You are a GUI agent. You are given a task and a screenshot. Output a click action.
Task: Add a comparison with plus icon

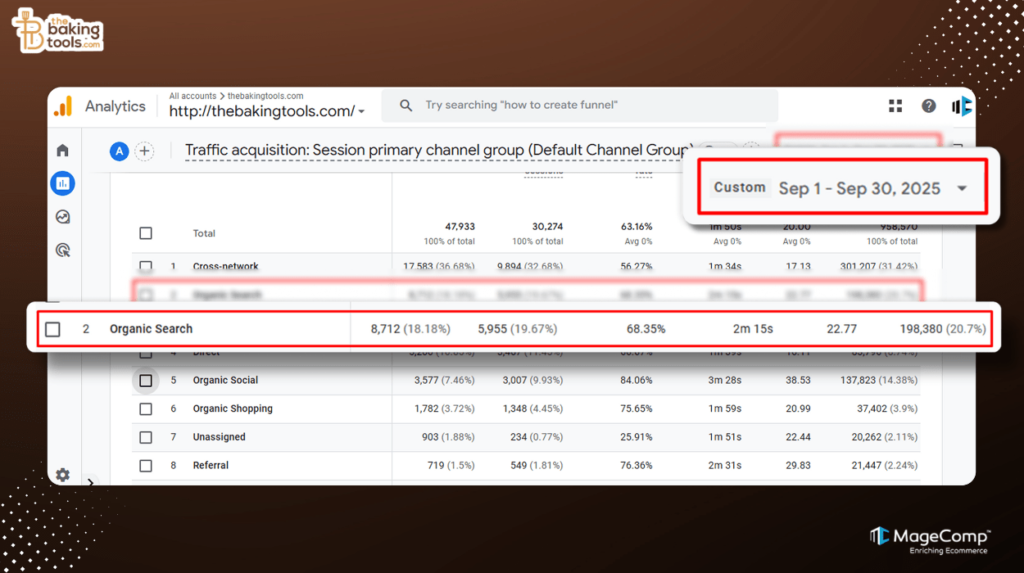(145, 151)
